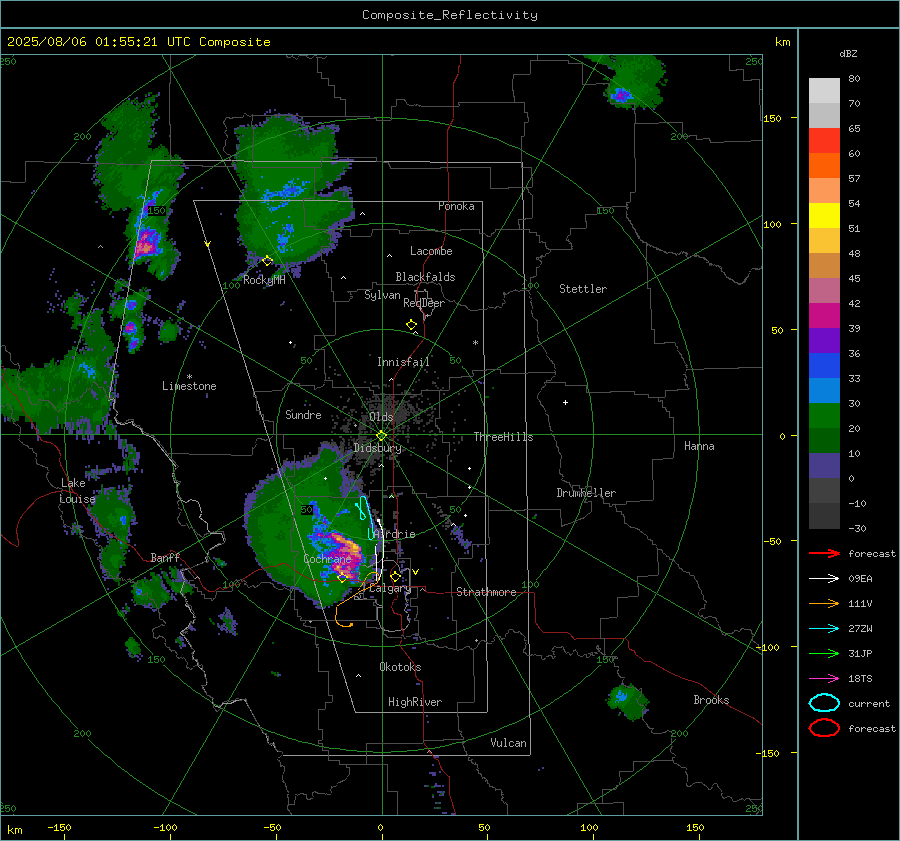This screenshot has height=841, width=900.
Task: Click the Vulcan town label
Action: pos(509,743)
